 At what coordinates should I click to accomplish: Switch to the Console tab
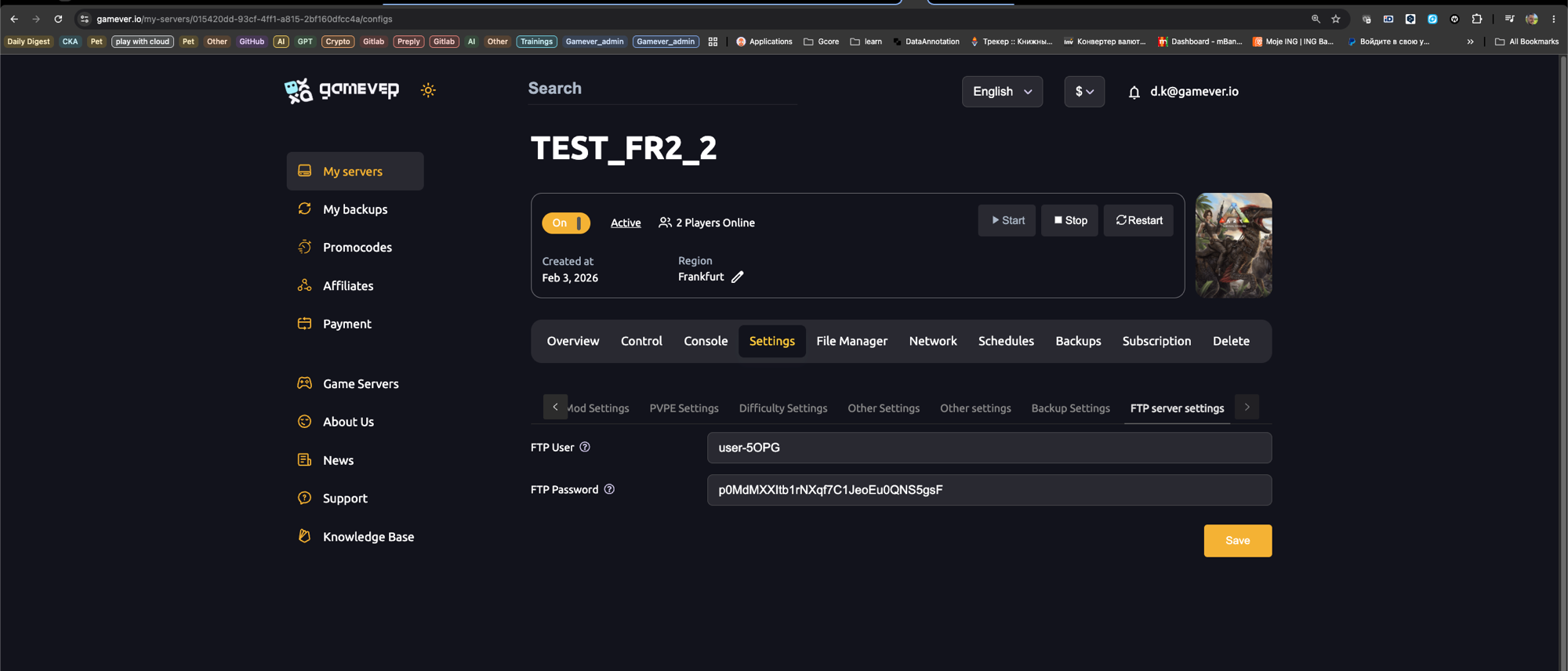pos(706,341)
